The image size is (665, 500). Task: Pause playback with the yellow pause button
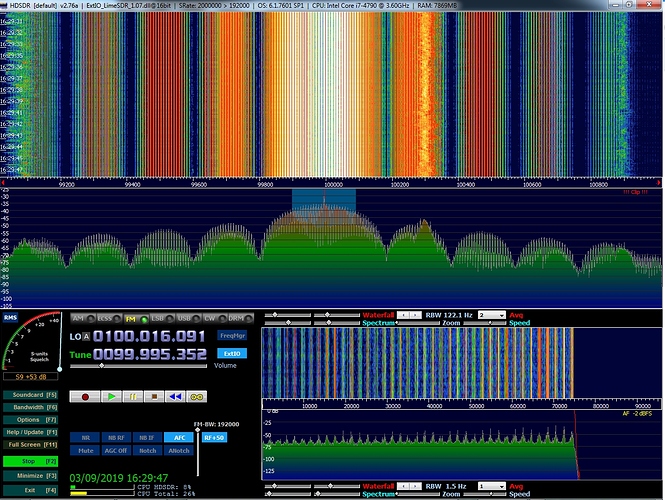[133, 397]
